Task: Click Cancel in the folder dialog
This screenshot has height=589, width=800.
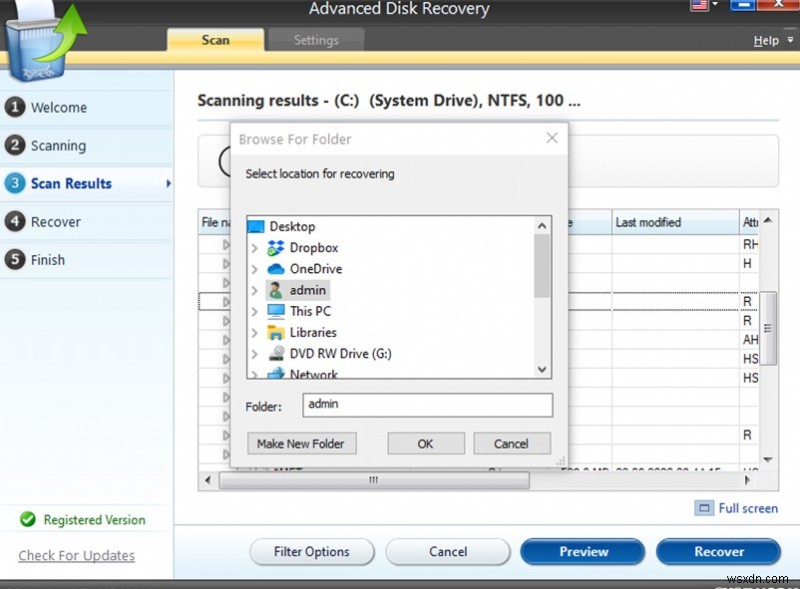Action: tap(512, 444)
